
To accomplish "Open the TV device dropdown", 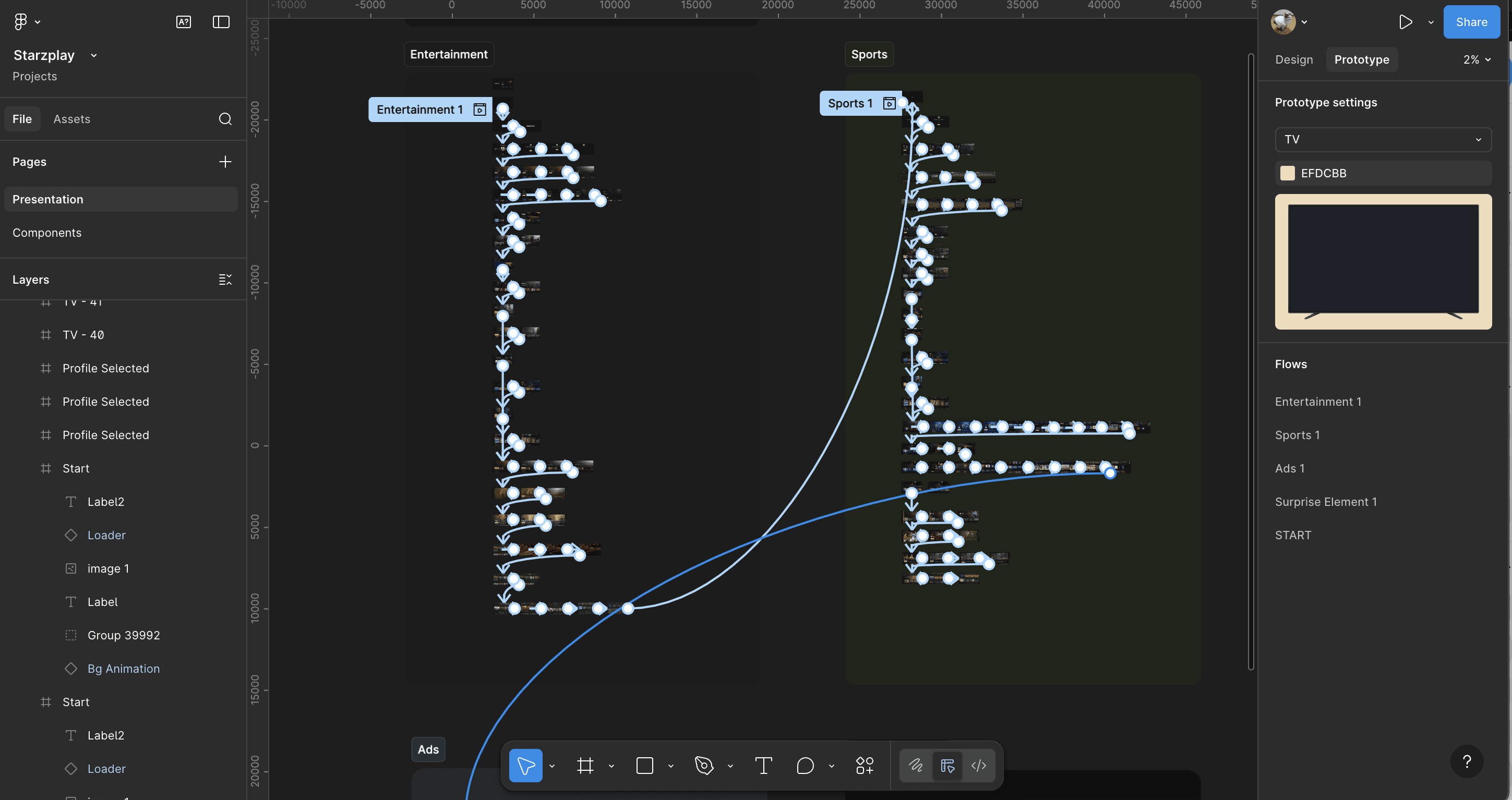I will tap(1383, 140).
